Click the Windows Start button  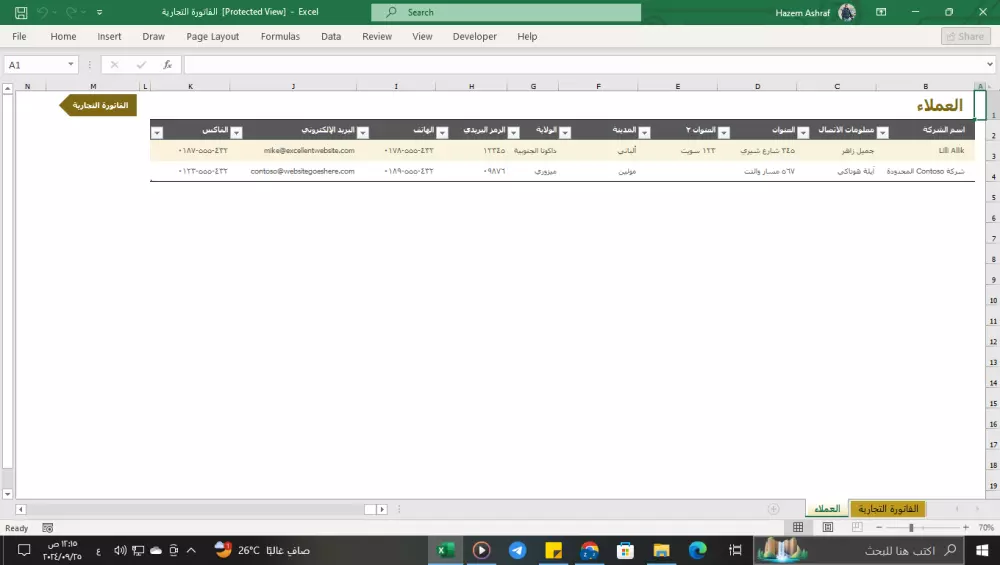point(982,550)
